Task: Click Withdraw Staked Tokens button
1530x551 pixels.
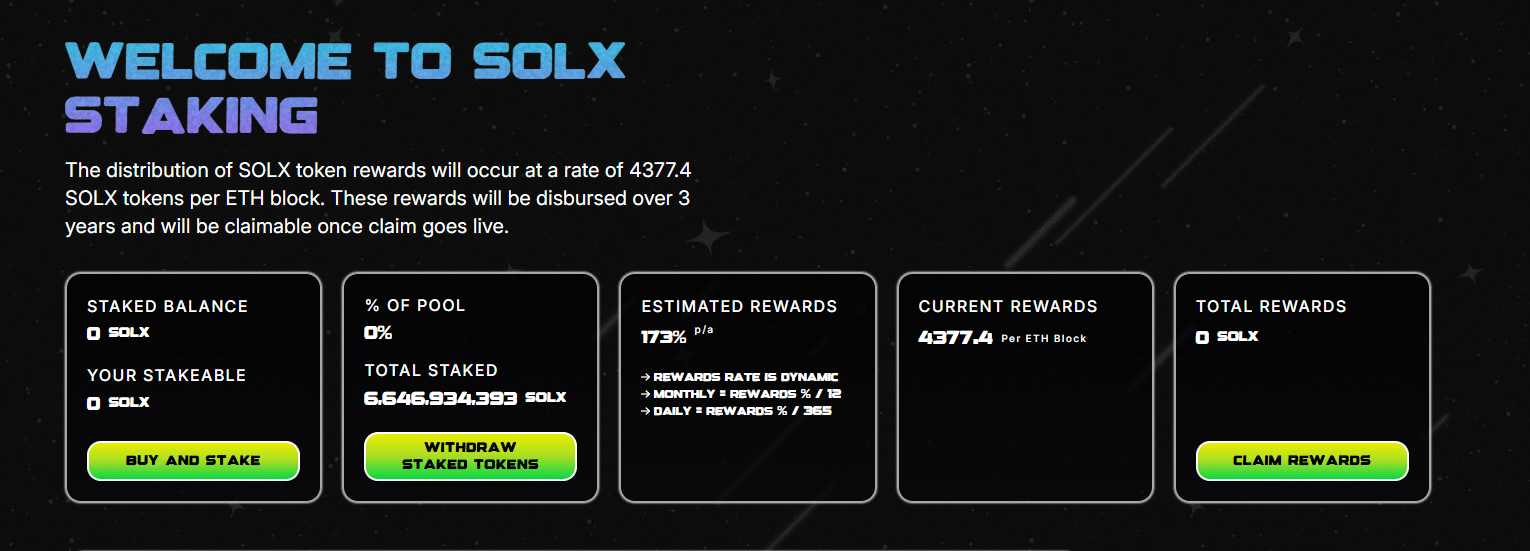Action: point(470,456)
